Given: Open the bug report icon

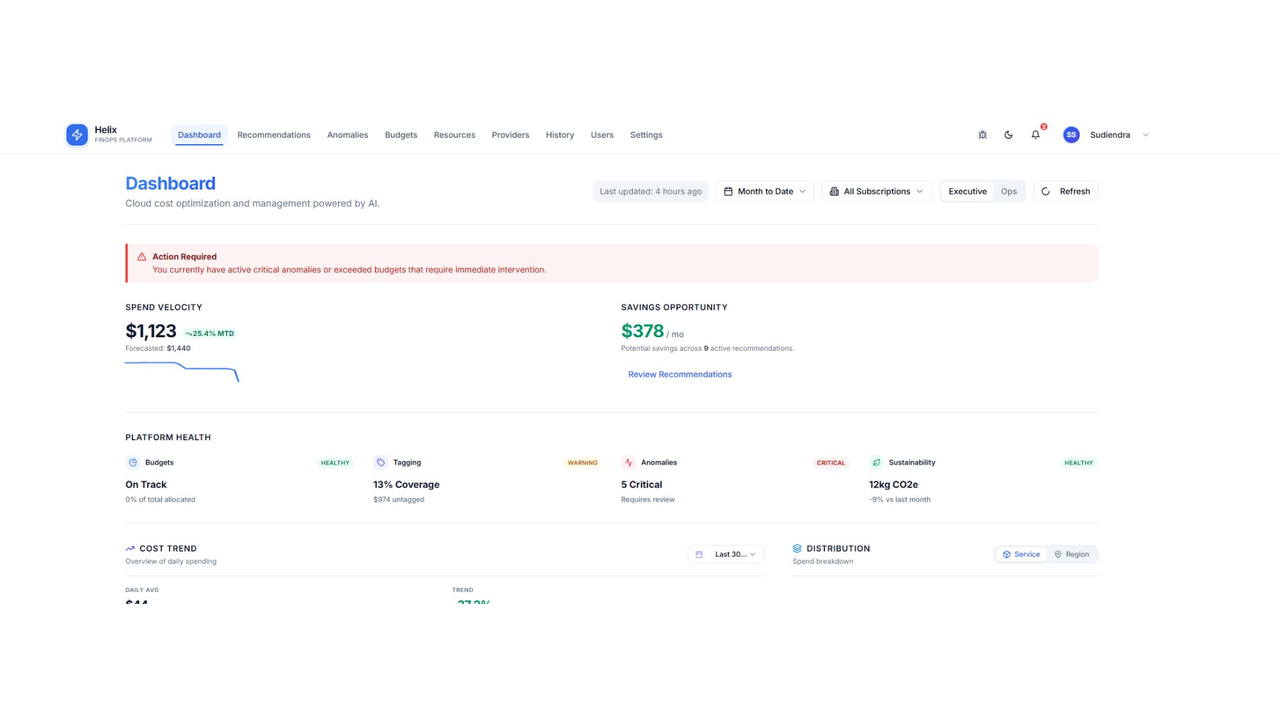Looking at the screenshot, I should point(982,135).
